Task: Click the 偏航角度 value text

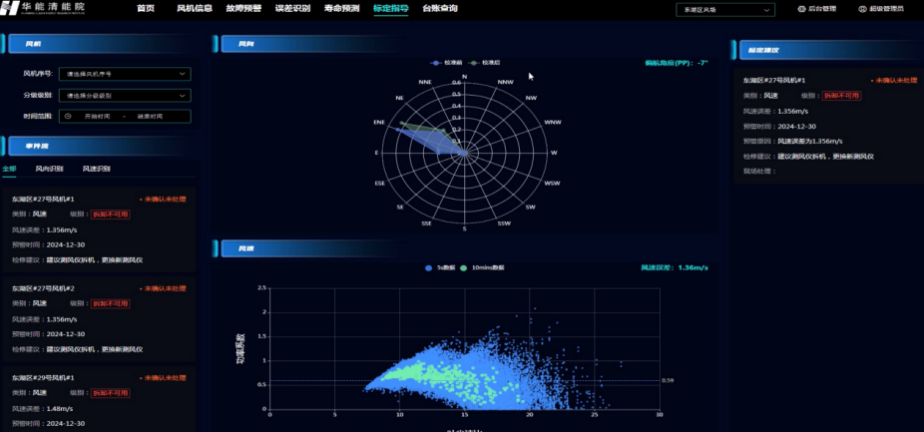Action: click(676, 63)
